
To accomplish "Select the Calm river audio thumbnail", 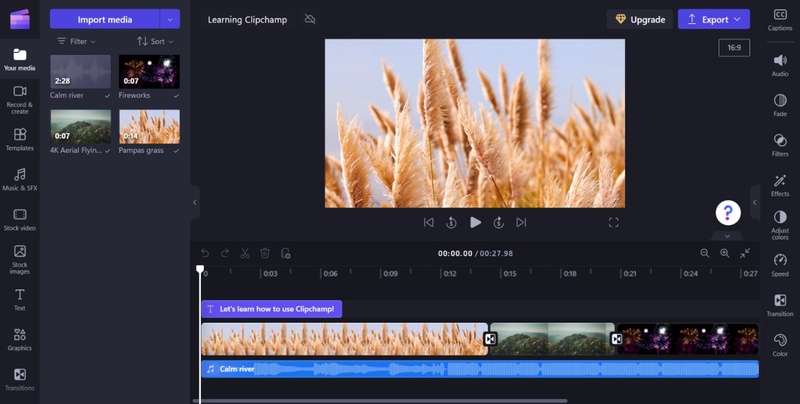I will 81,71.
